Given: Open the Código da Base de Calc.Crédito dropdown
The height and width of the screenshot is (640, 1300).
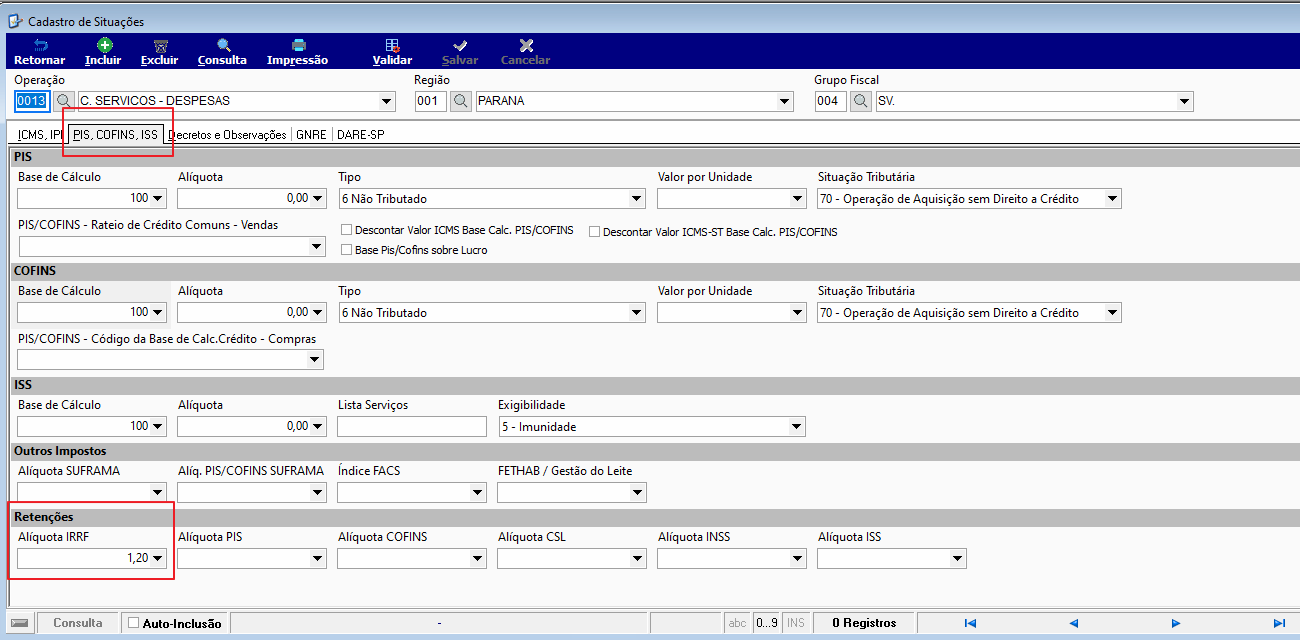Looking at the screenshot, I should point(317,360).
